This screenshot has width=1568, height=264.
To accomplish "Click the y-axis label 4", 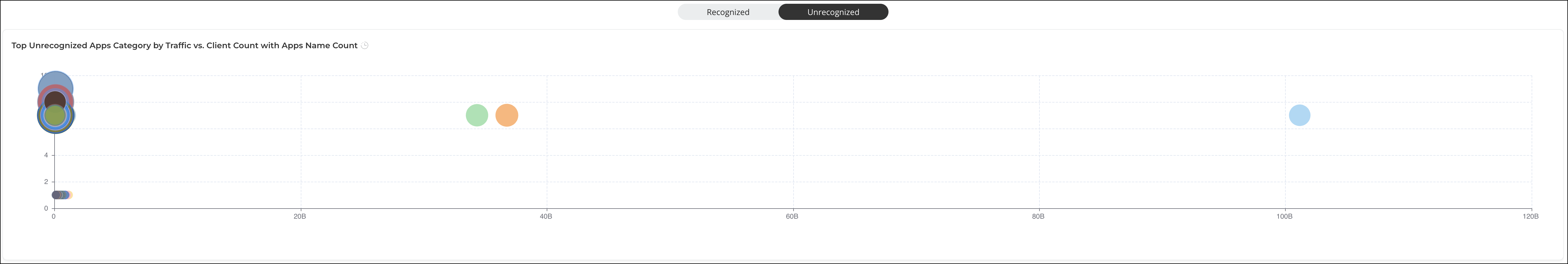I will [46, 155].
